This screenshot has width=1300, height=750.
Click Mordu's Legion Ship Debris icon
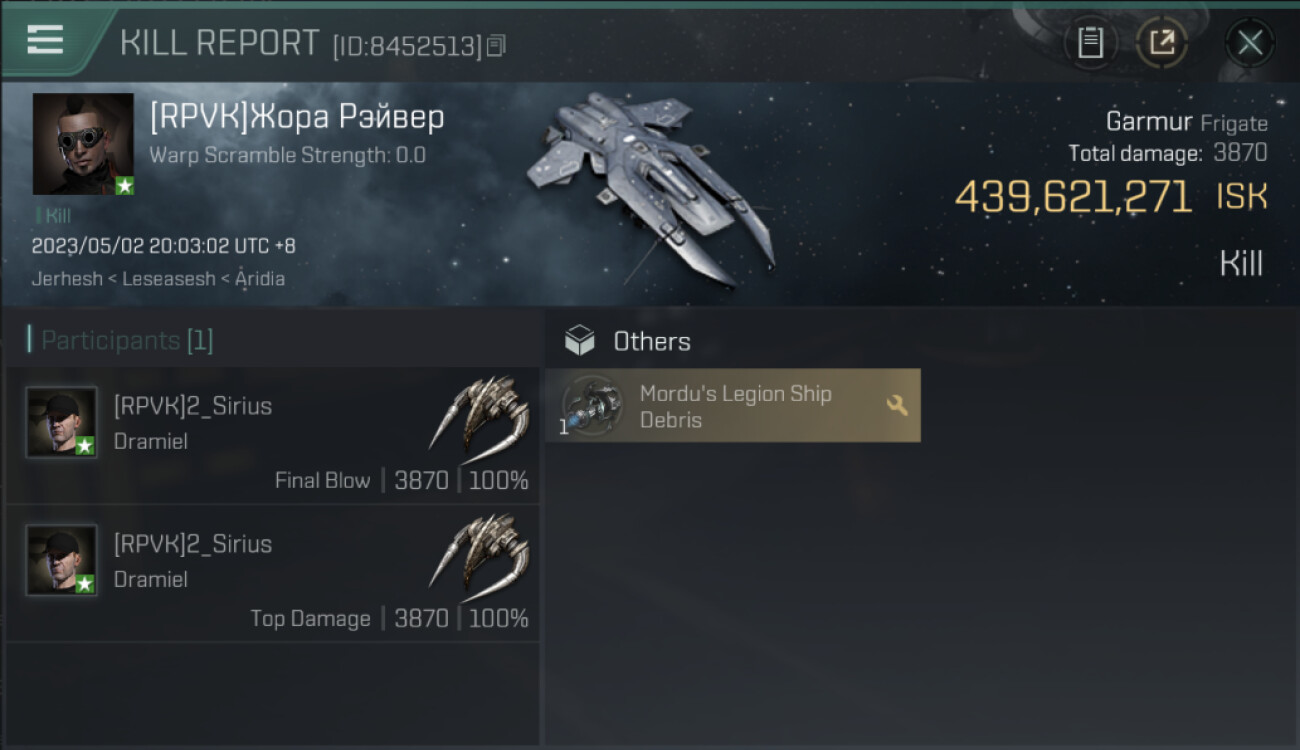(x=592, y=405)
